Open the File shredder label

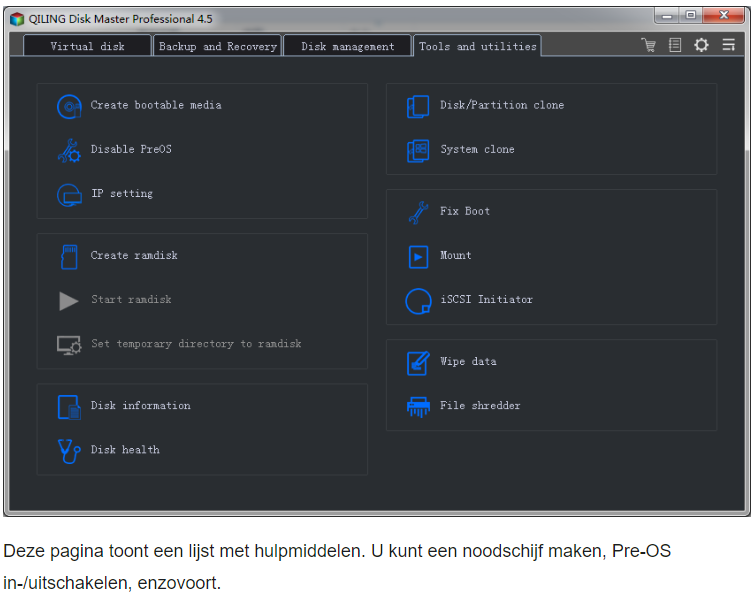point(480,405)
